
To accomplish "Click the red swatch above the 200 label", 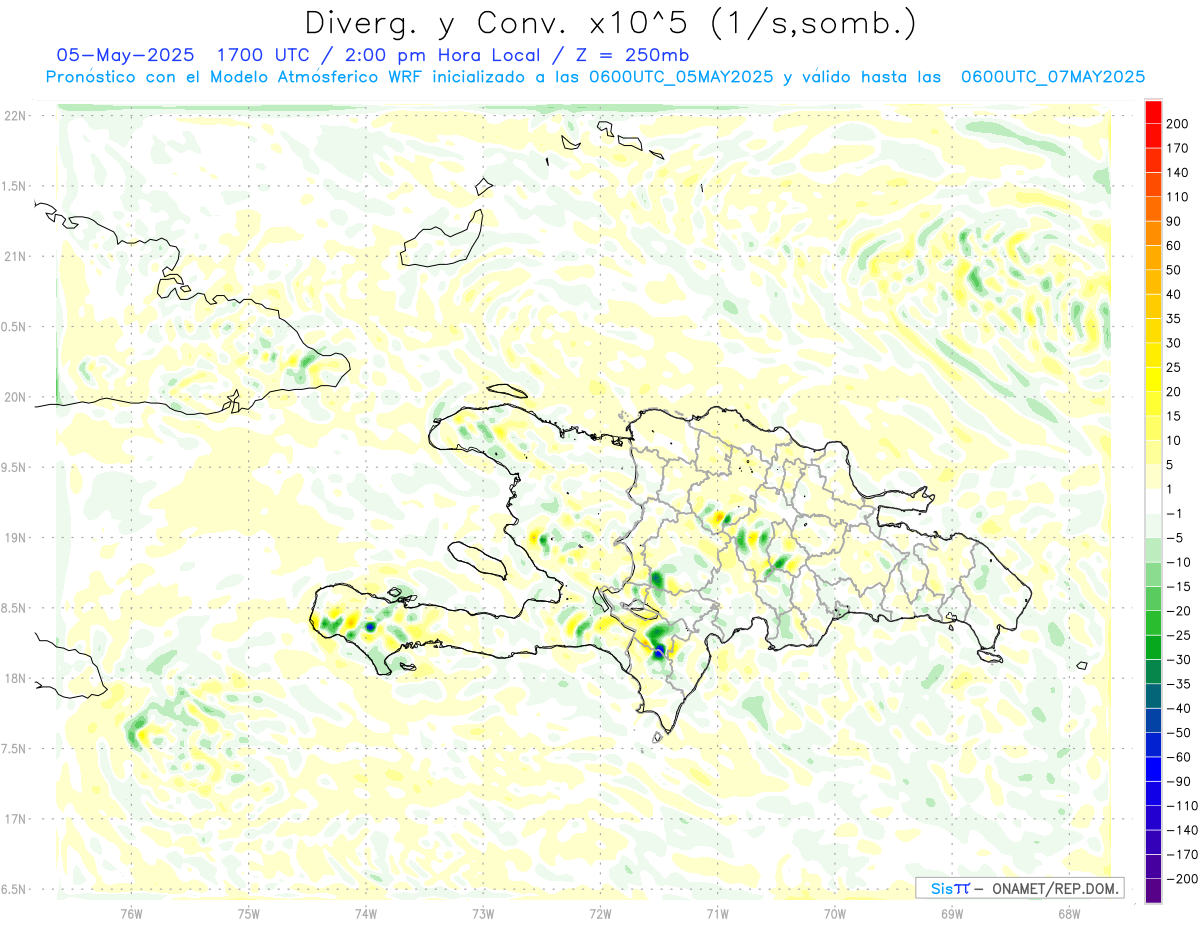I will tap(1154, 111).
